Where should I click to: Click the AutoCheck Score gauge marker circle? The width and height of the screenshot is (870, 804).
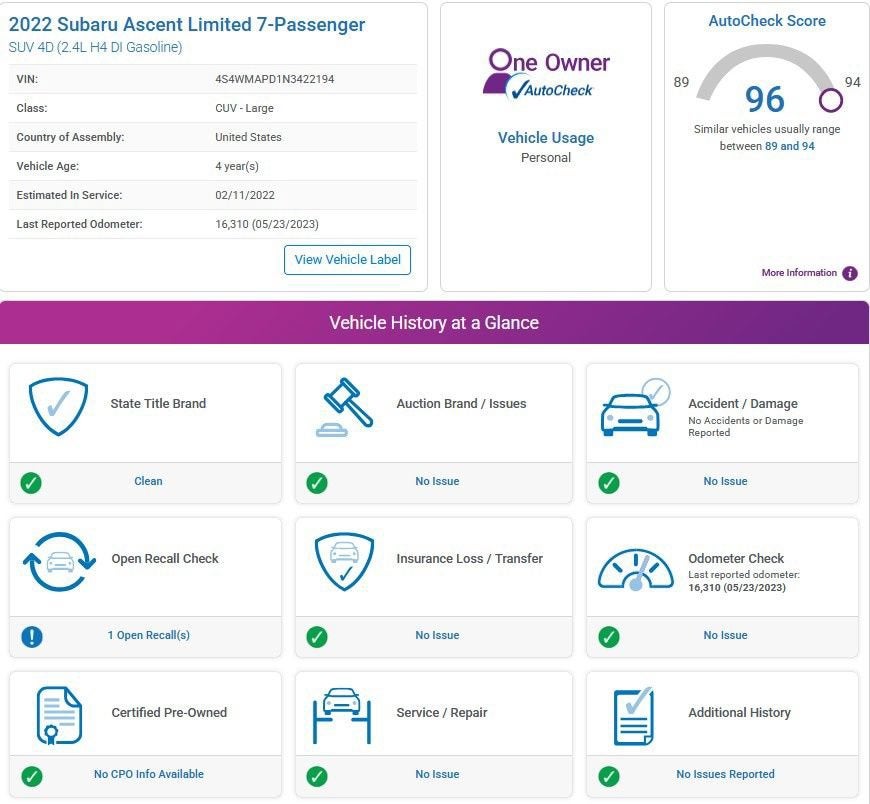point(831,100)
